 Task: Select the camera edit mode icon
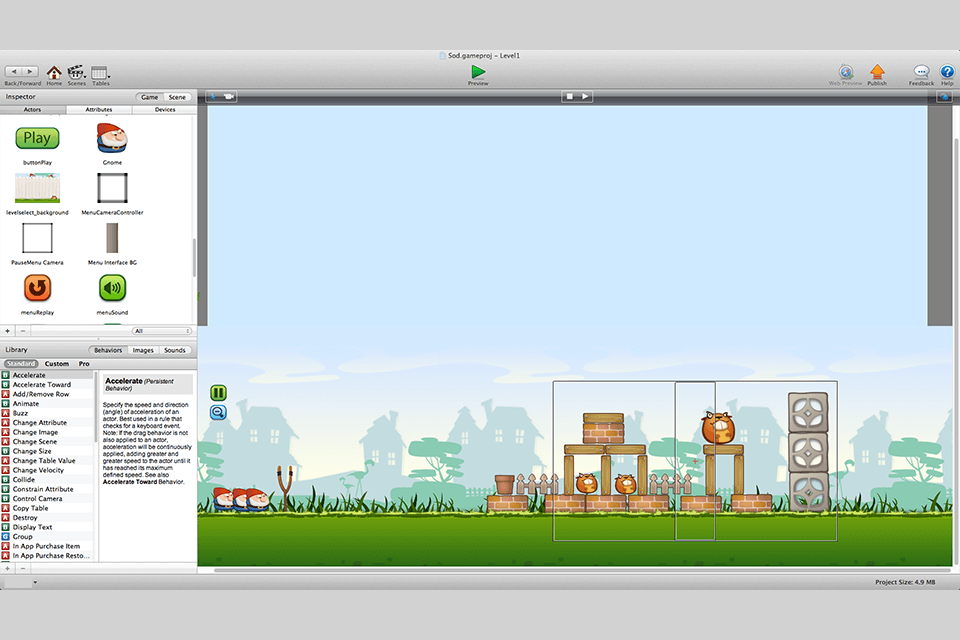[x=229, y=97]
